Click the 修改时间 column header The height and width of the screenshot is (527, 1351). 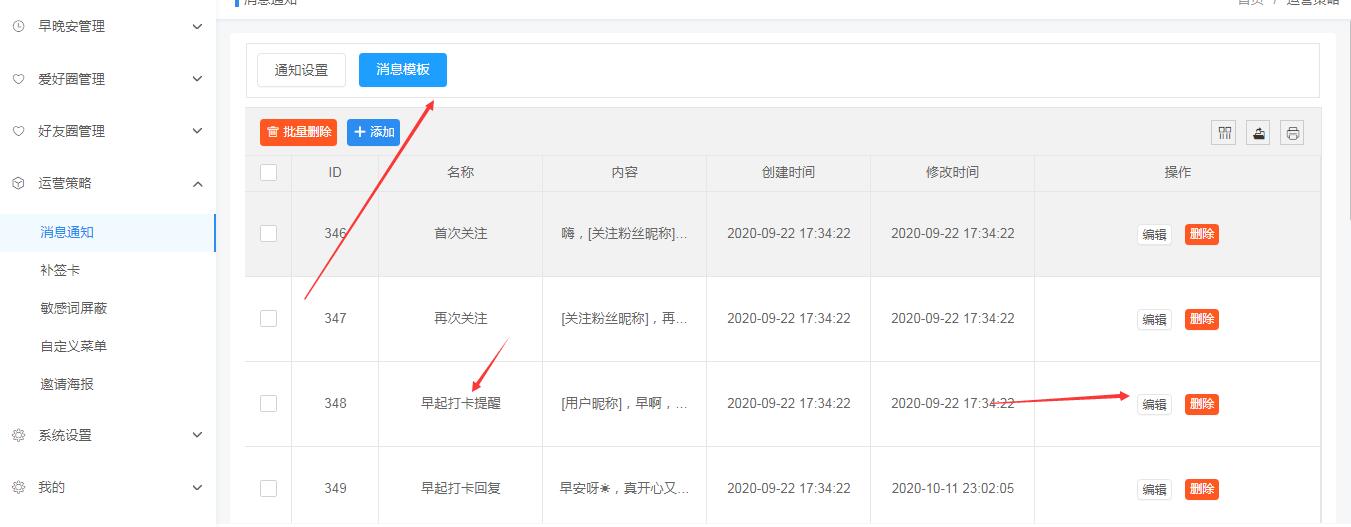(x=952, y=172)
